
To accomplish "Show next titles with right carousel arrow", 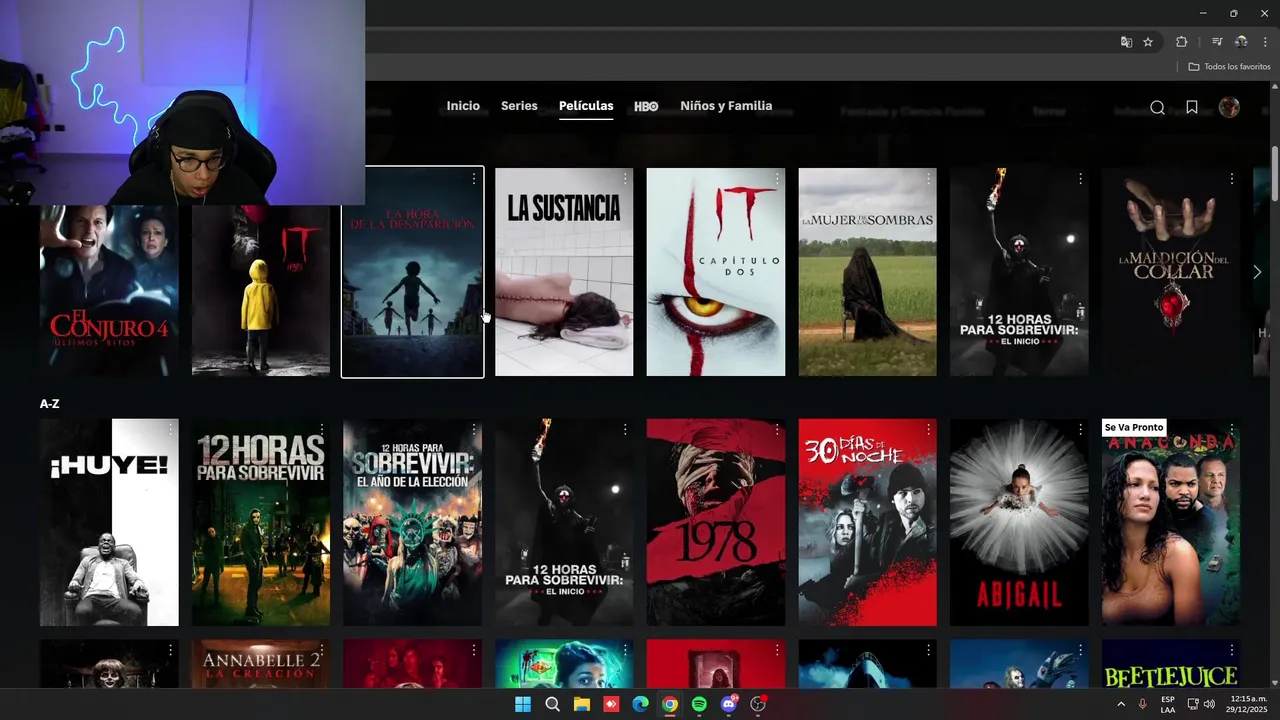I will click(x=1257, y=272).
